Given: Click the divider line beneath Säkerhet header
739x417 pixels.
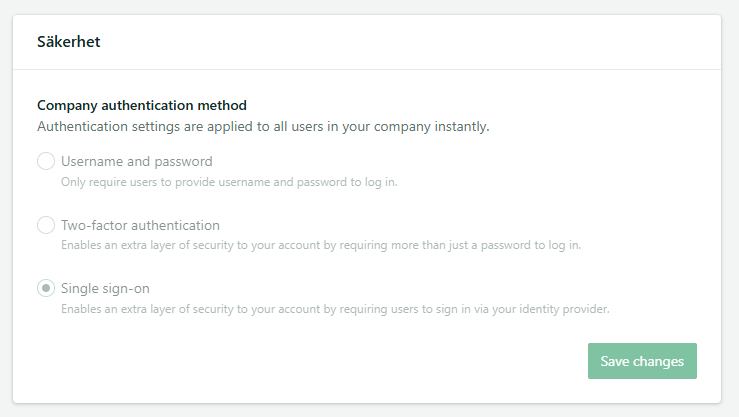Looking at the screenshot, I should coord(367,70).
